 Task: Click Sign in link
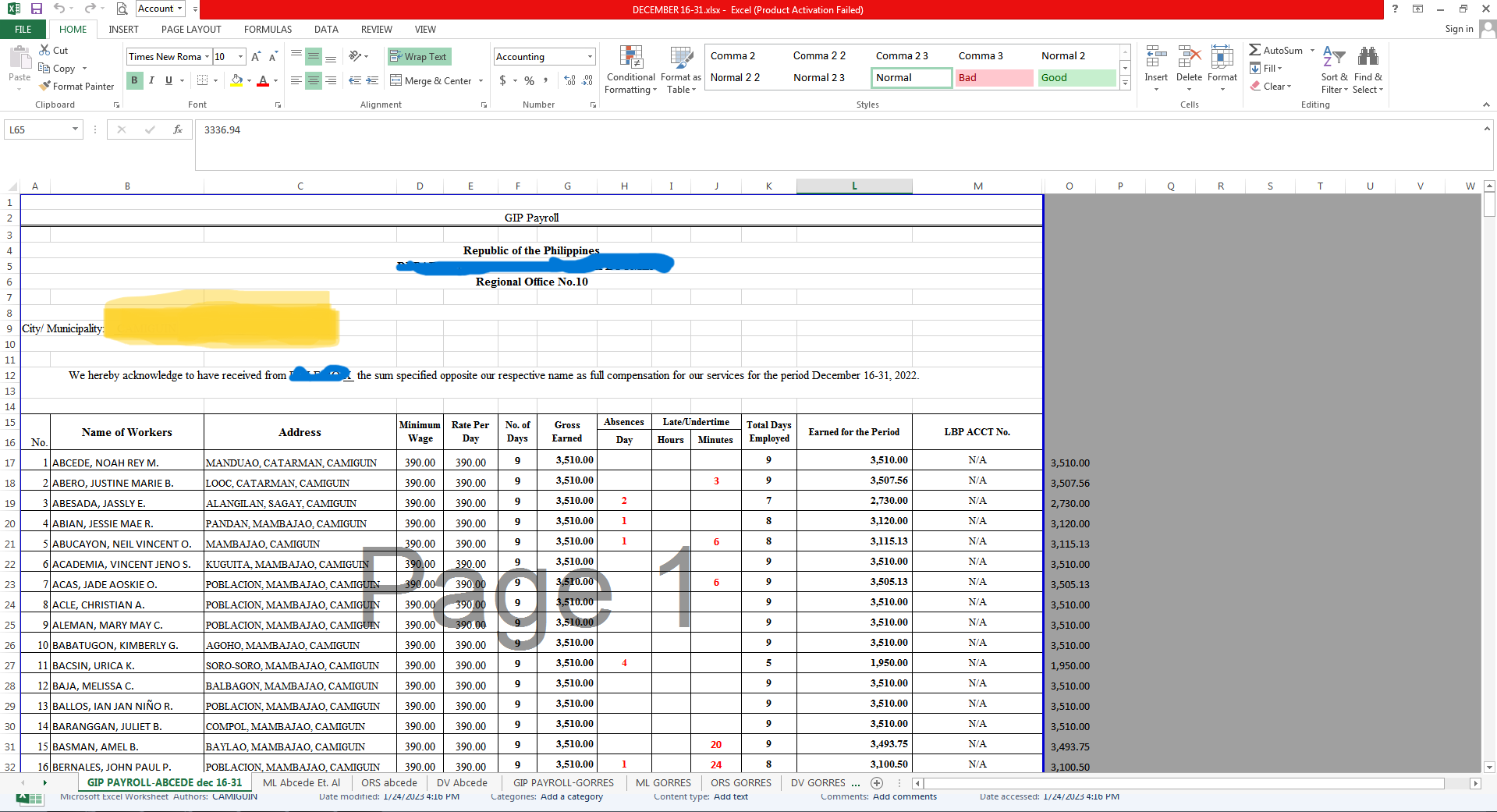coord(1459,29)
